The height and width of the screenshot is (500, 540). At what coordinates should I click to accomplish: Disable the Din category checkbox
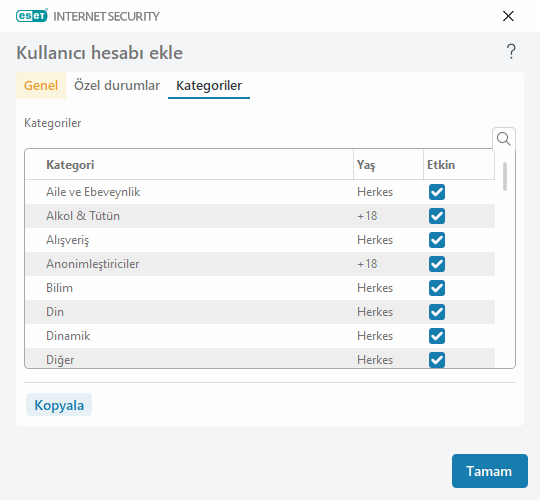[437, 312]
